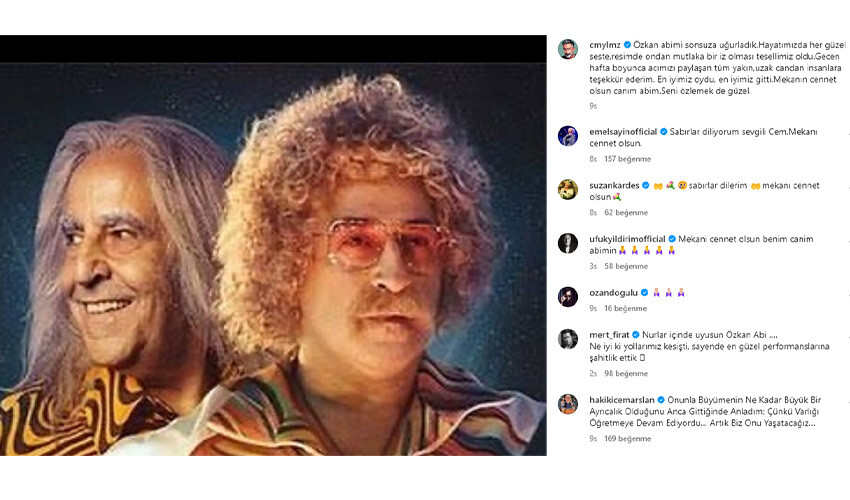Click verified badge next to cmylmz
The height and width of the screenshot is (500, 850).
[x=628, y=46]
